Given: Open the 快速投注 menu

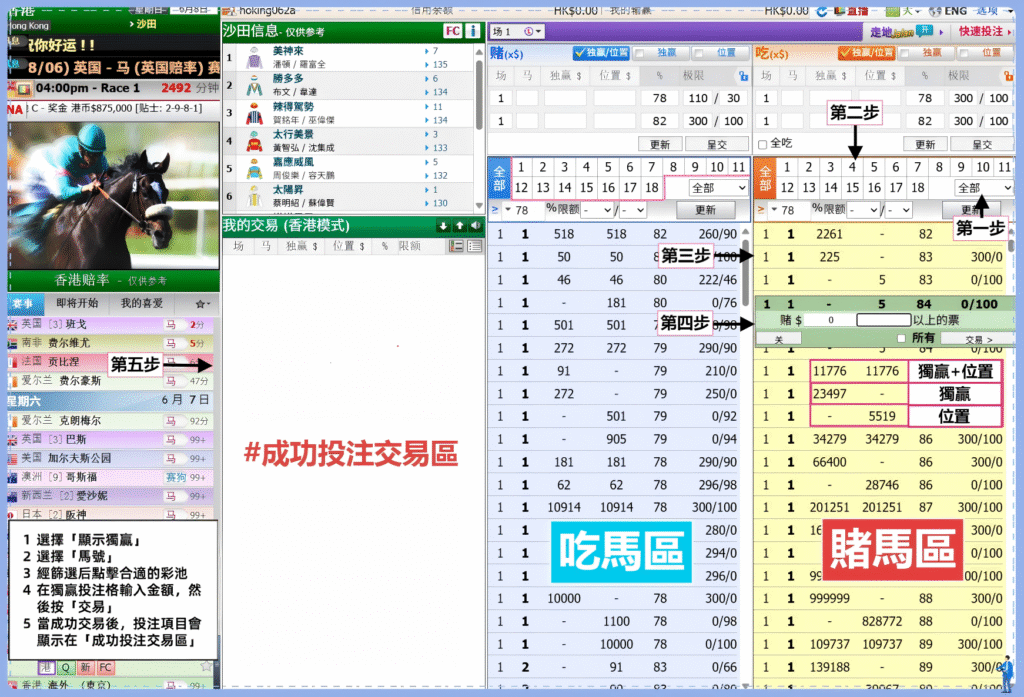Looking at the screenshot, I should (985, 31).
